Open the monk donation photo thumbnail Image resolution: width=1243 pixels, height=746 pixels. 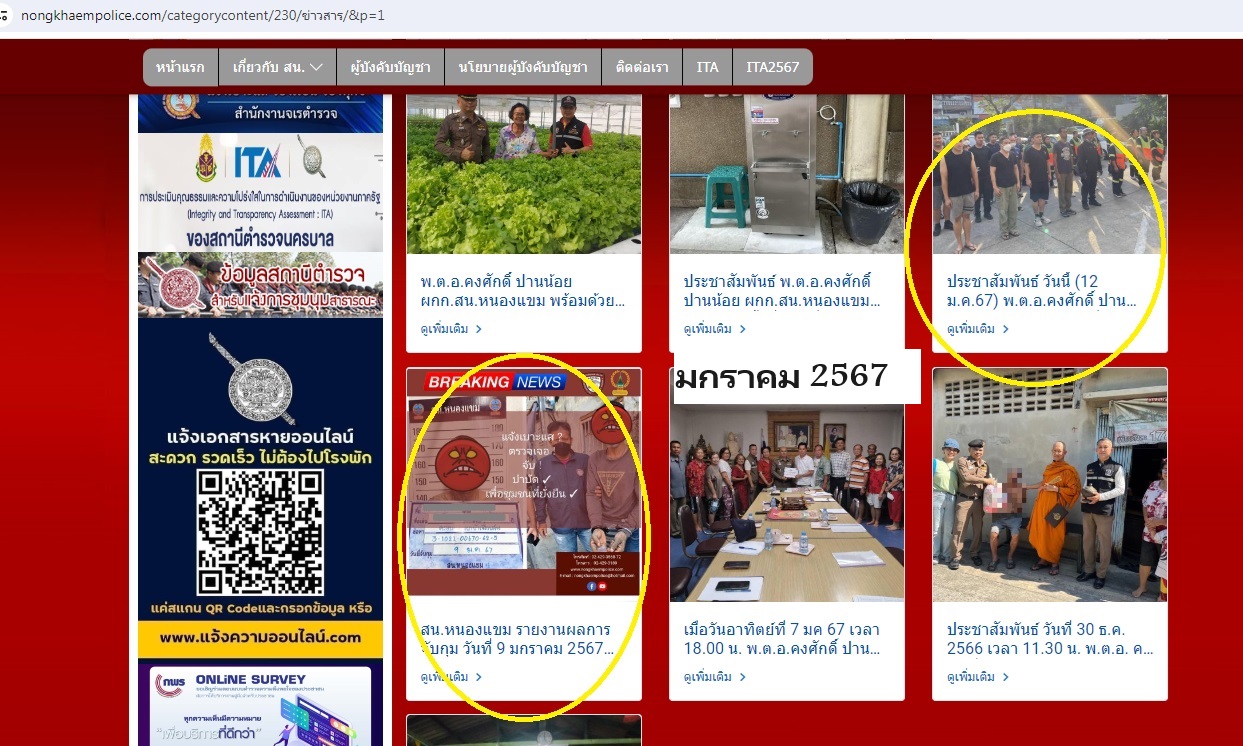click(x=1049, y=485)
